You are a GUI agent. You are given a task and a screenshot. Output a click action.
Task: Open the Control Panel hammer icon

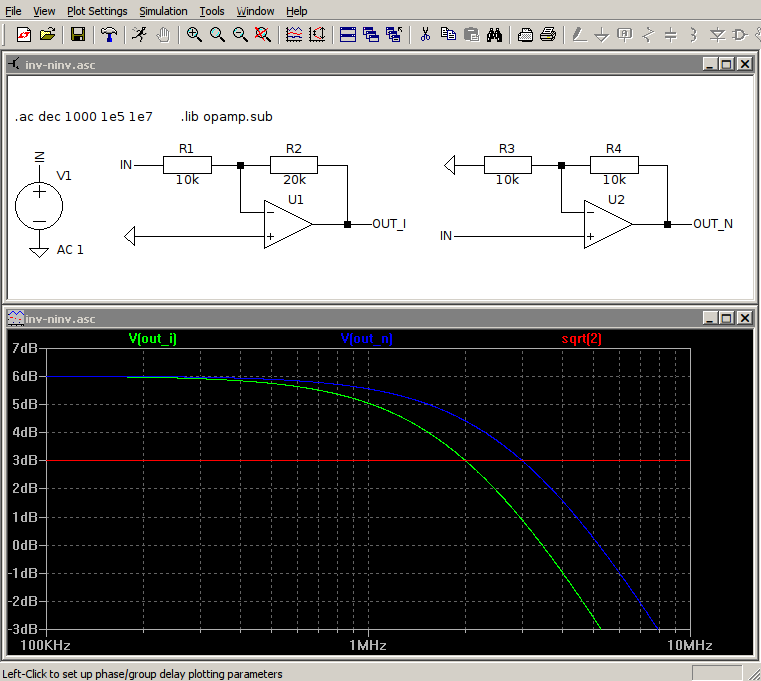pos(109,34)
